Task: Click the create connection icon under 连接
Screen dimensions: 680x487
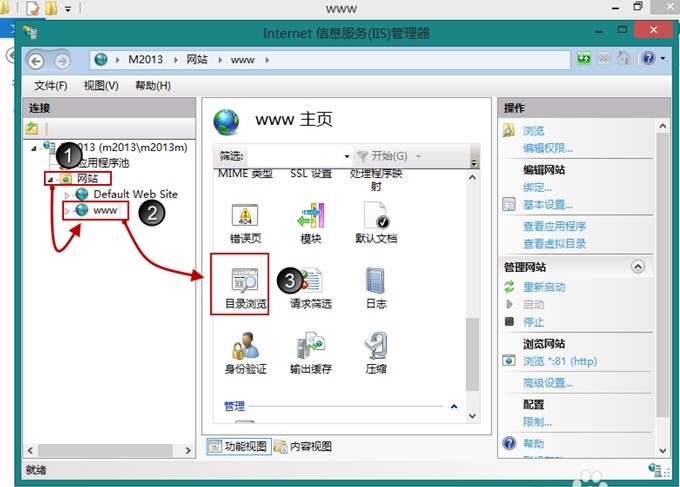Action: coord(32,128)
